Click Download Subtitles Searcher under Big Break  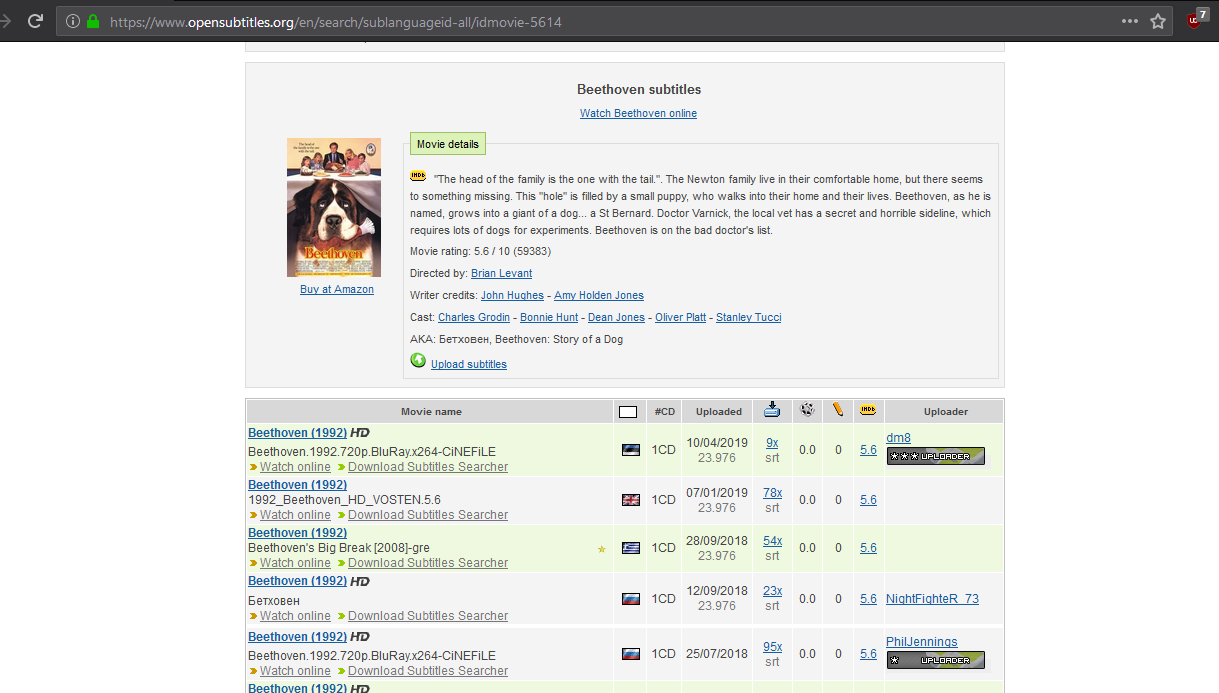[x=428, y=563]
